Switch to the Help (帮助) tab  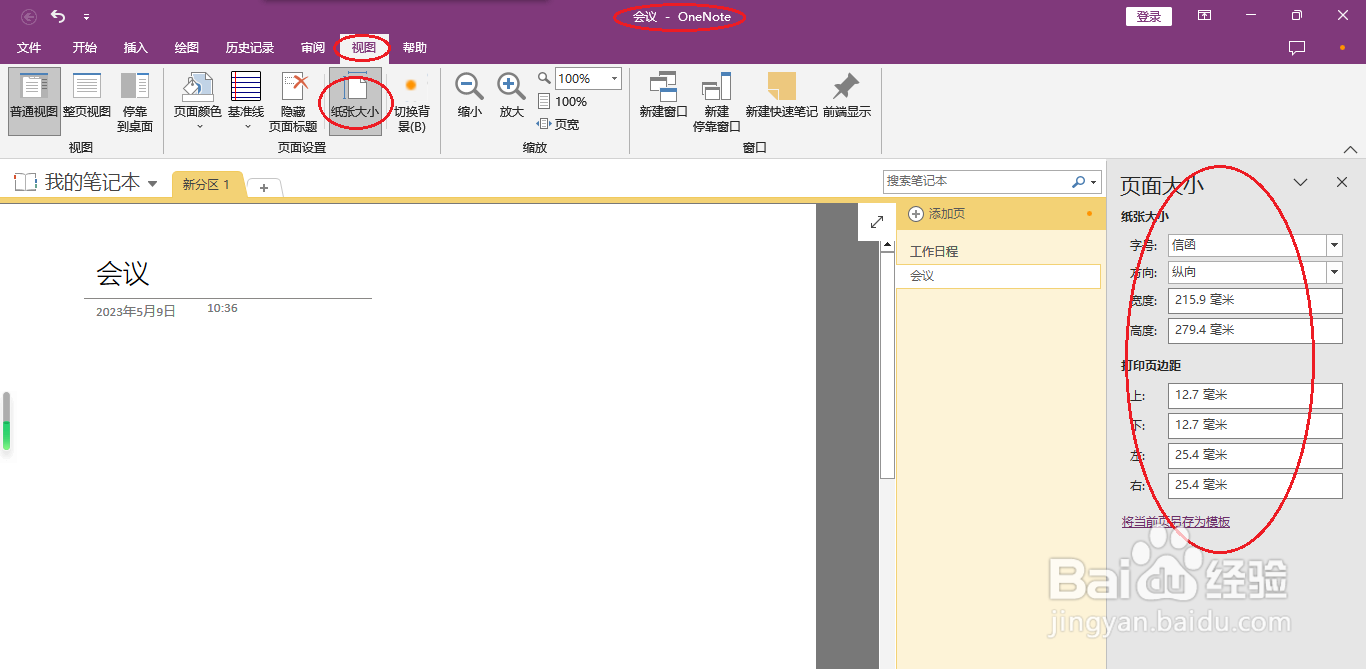coord(415,47)
